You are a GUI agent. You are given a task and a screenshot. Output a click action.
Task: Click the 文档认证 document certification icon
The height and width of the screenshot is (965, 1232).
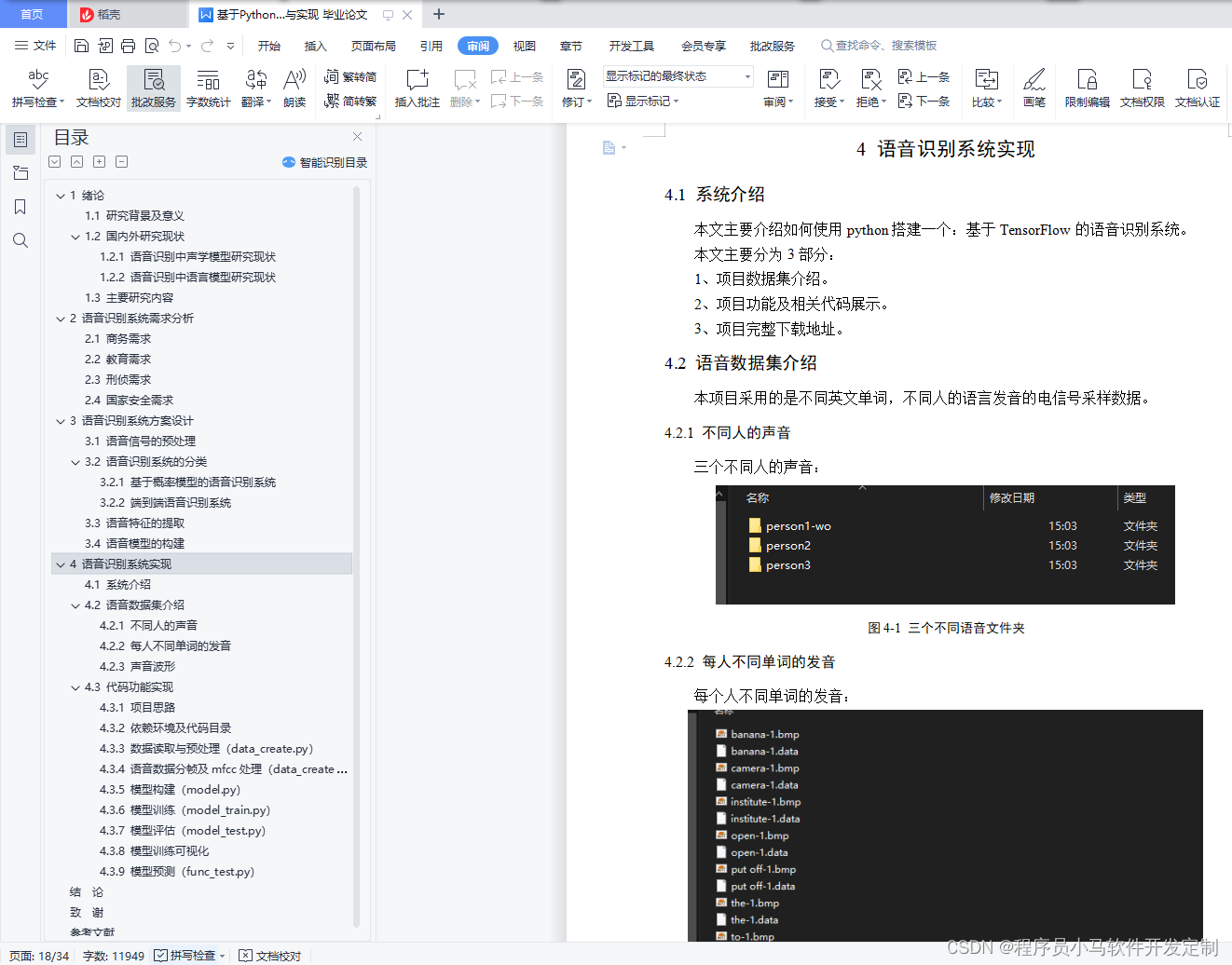tap(1197, 88)
